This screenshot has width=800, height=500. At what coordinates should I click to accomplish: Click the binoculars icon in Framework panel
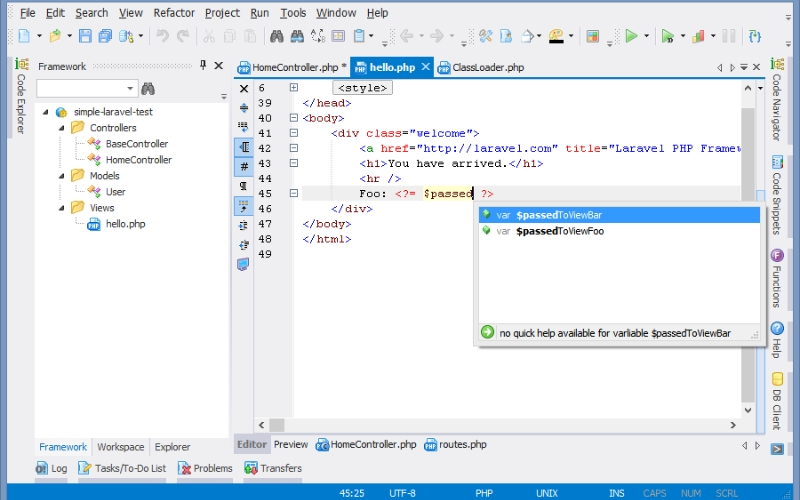pos(148,89)
